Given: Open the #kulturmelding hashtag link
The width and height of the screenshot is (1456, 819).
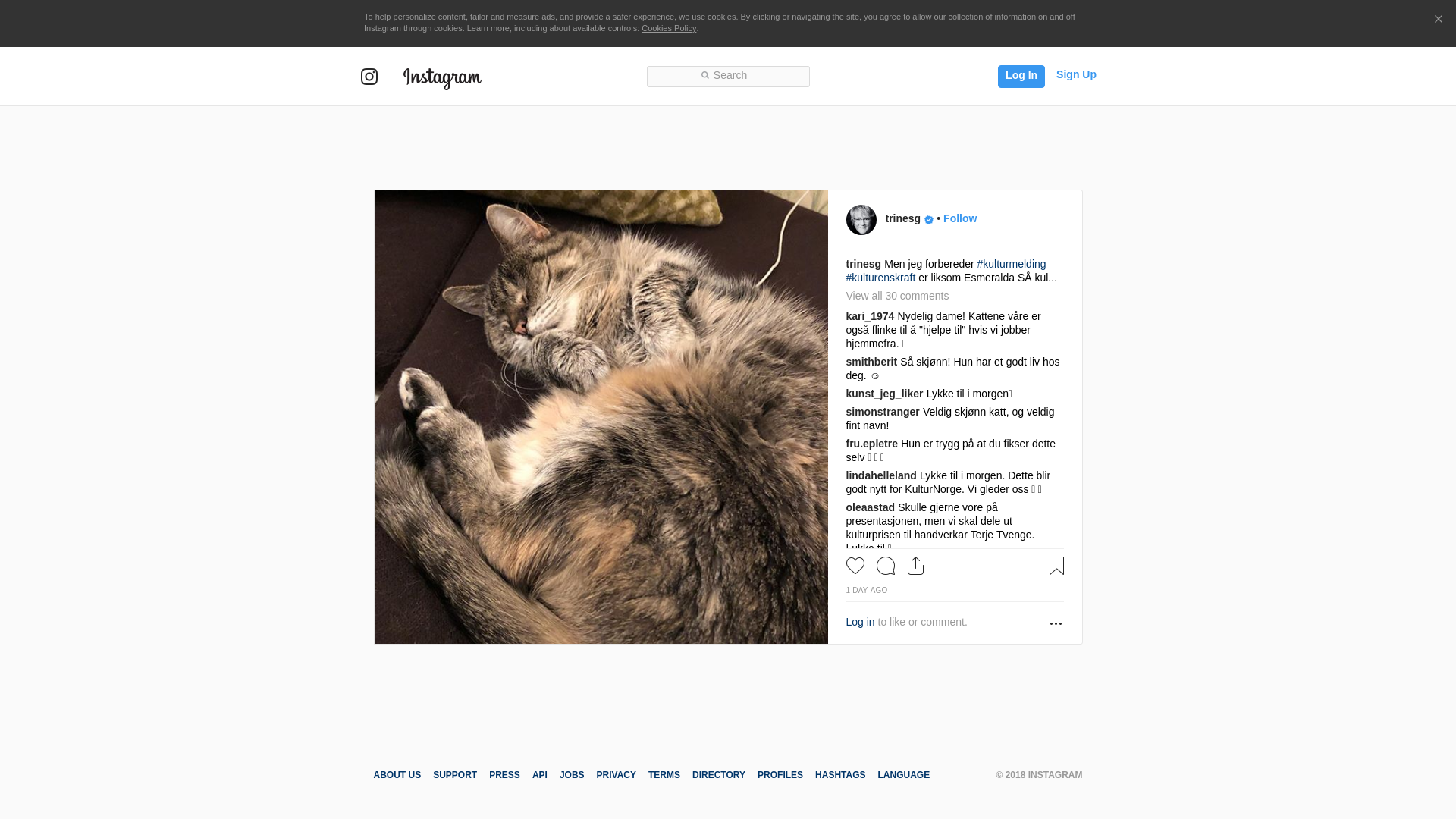Looking at the screenshot, I should [1012, 264].
